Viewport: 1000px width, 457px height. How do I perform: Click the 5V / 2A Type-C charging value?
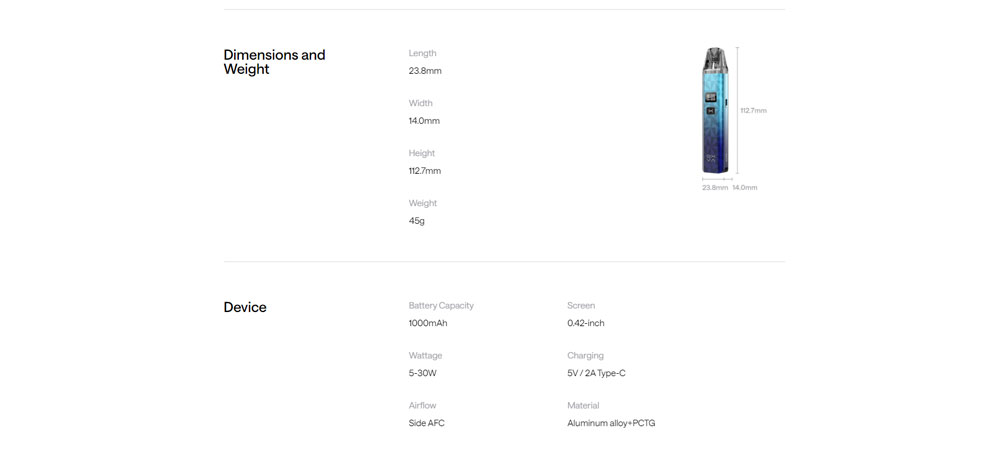596,373
